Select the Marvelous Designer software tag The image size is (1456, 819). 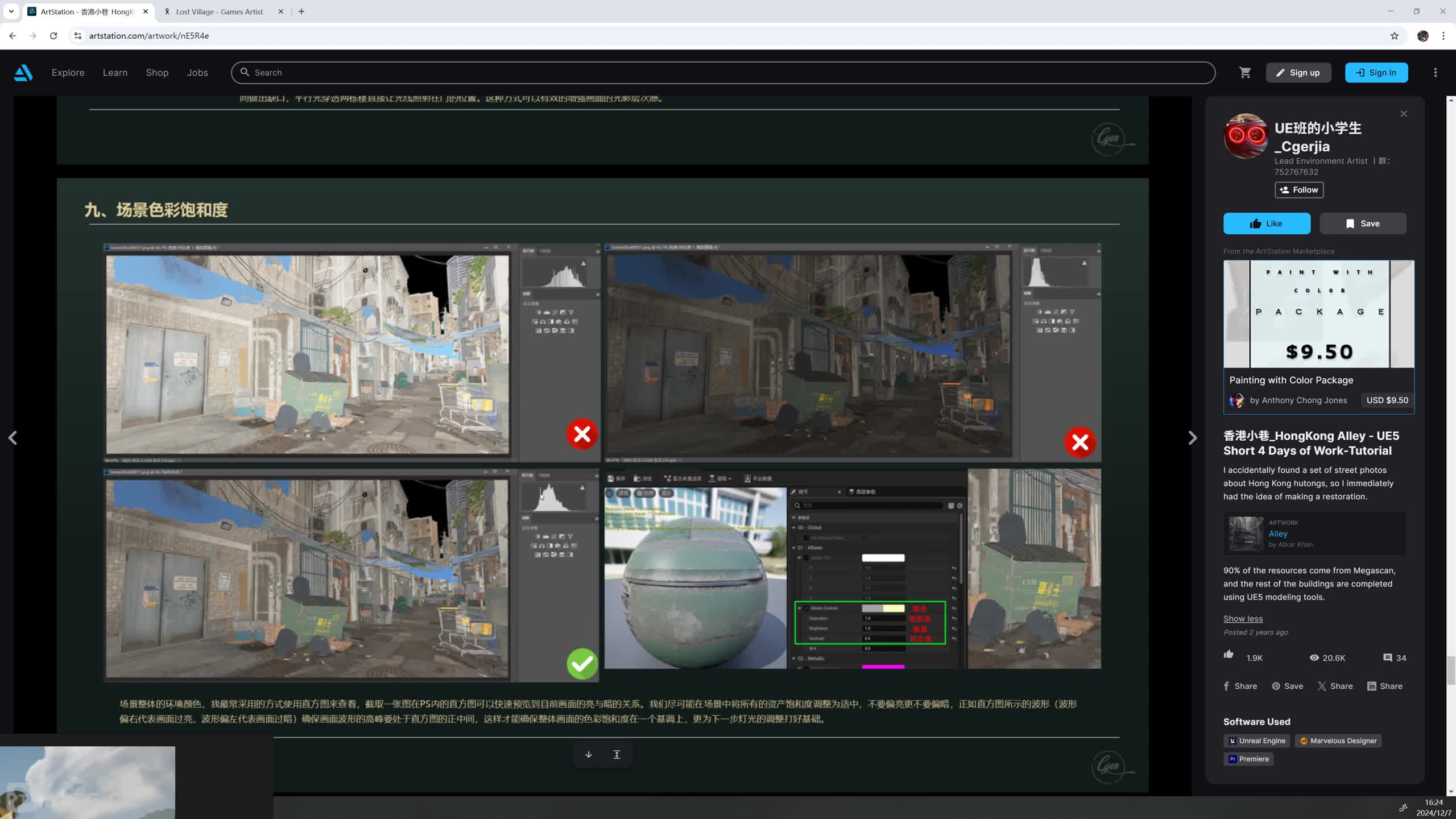tap(1338, 741)
